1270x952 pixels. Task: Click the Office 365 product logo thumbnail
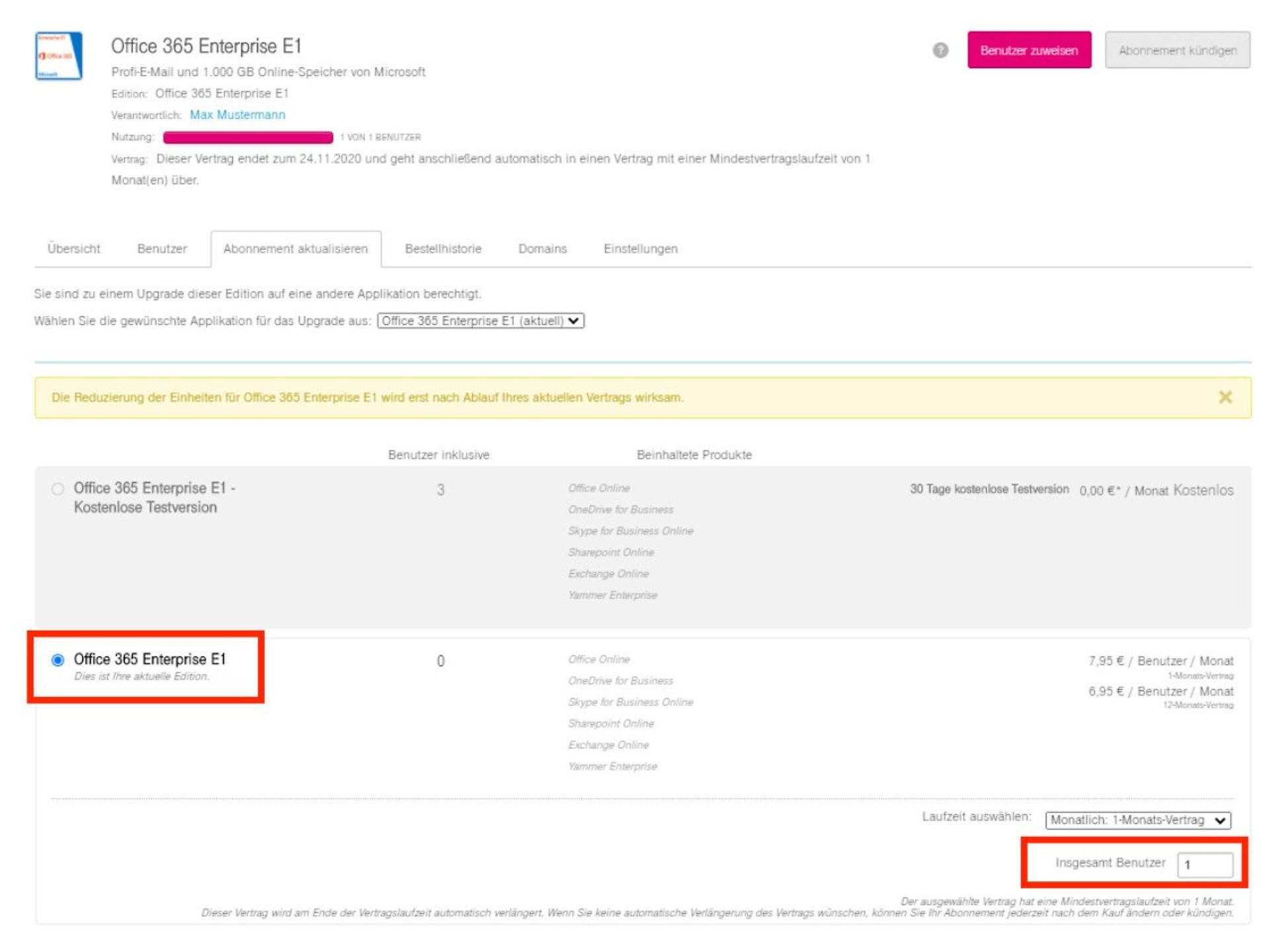pos(59,56)
